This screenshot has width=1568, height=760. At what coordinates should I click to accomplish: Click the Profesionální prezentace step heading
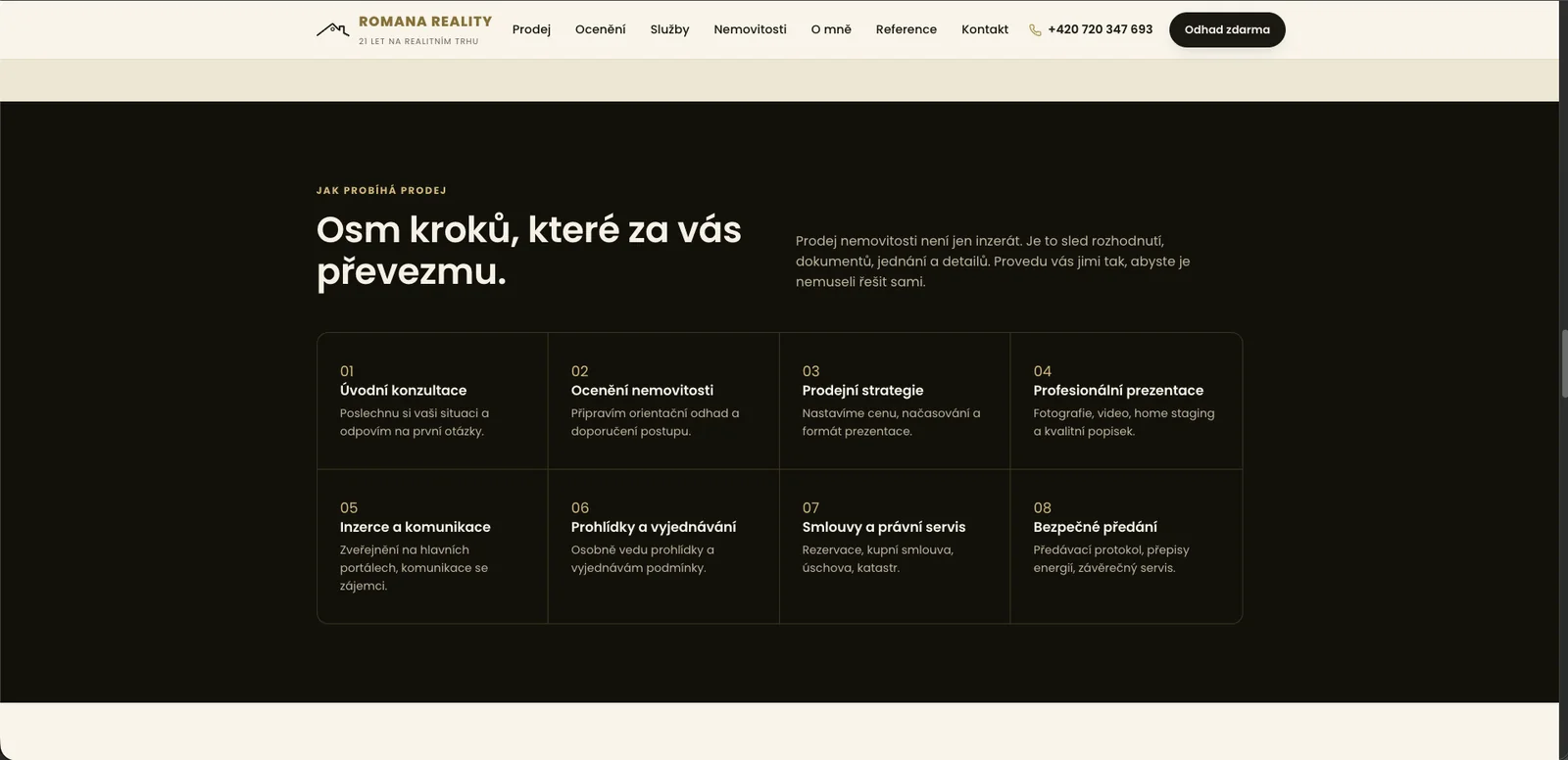point(1118,390)
